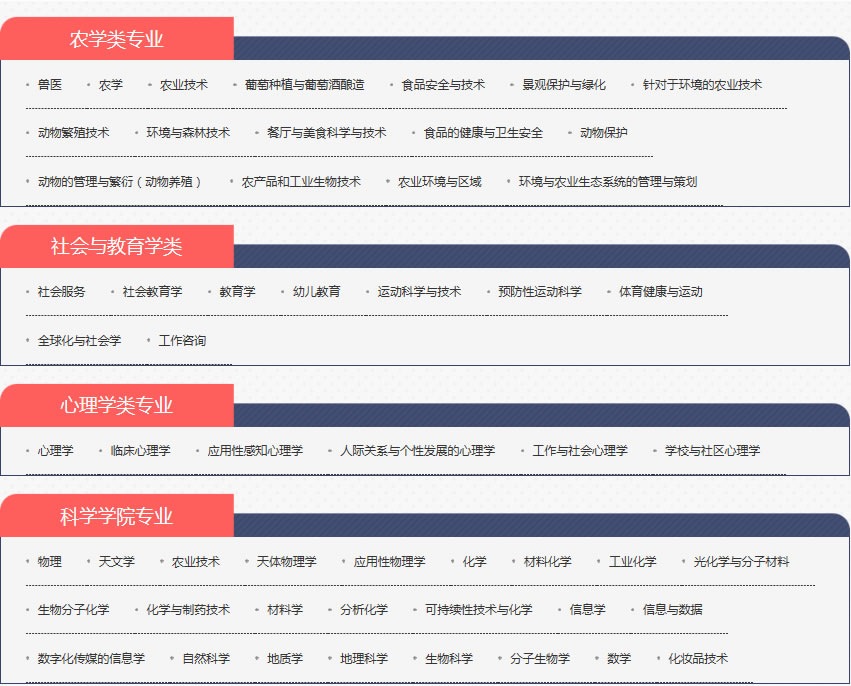This screenshot has height=686, width=851.
Task: Open the 心理学类专业 category header
Action: pos(117,405)
